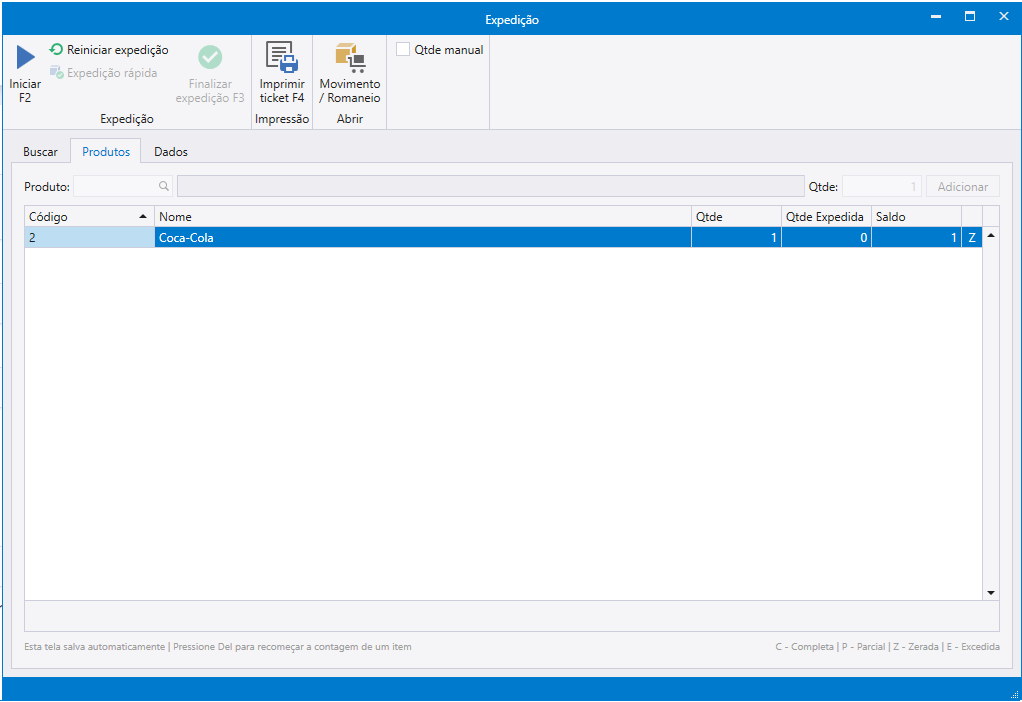Switch to the Buscar tab
1022x702 pixels.
tap(40, 151)
